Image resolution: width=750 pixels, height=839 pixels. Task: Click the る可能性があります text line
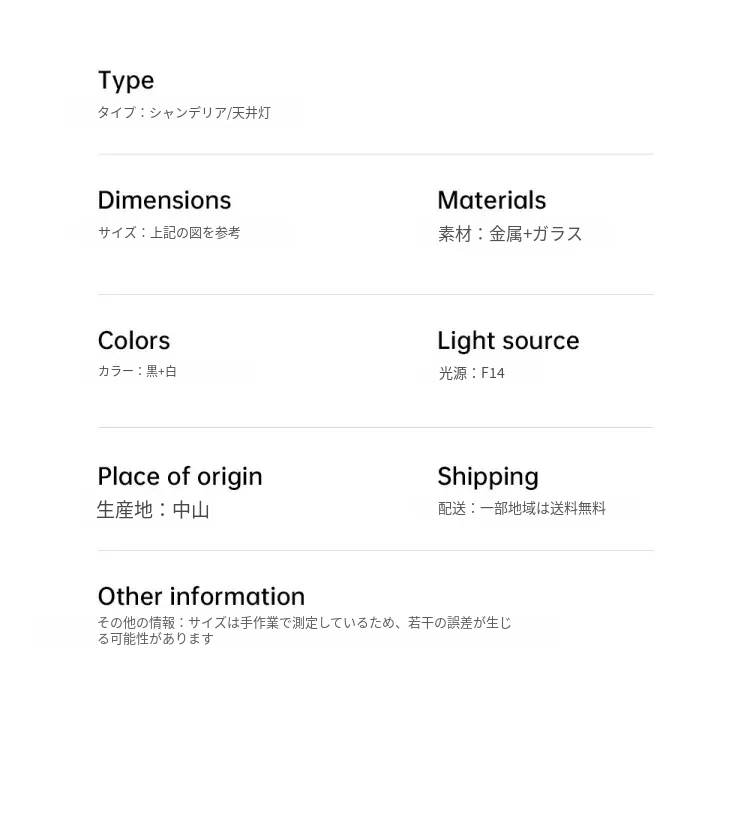click(156, 639)
